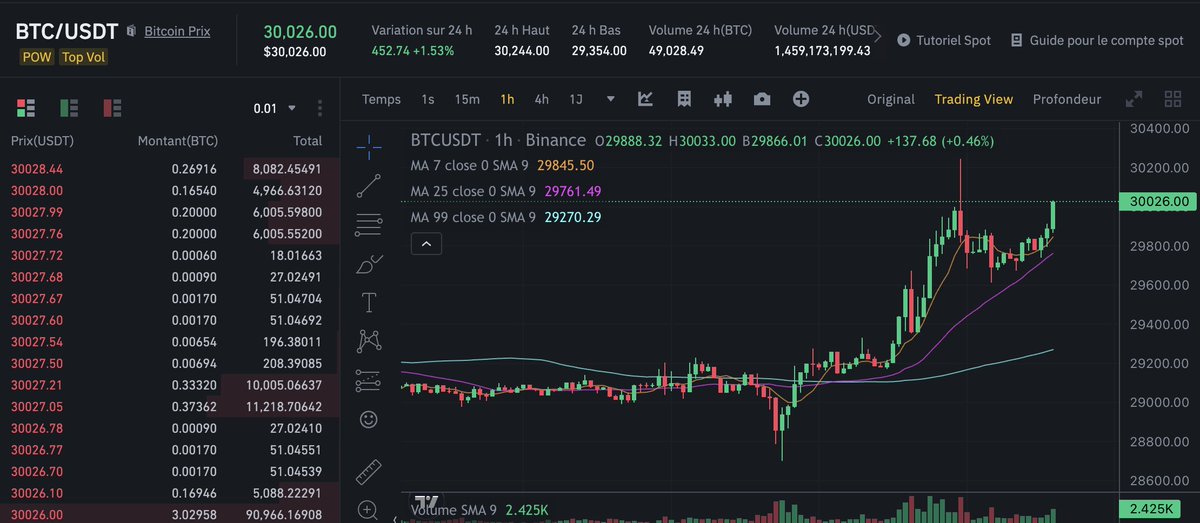Select the 1s time interval

(428, 99)
